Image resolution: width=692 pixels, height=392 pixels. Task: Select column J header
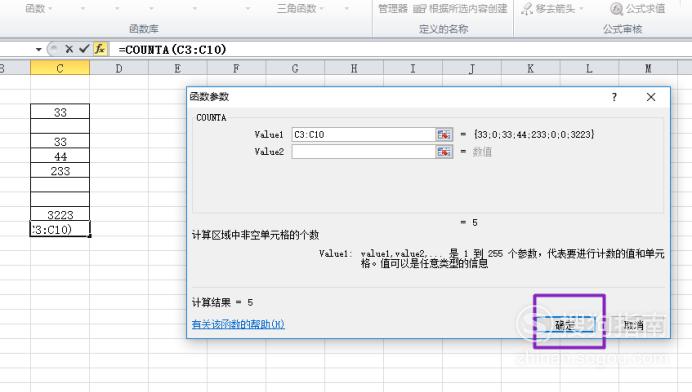[x=472, y=68]
